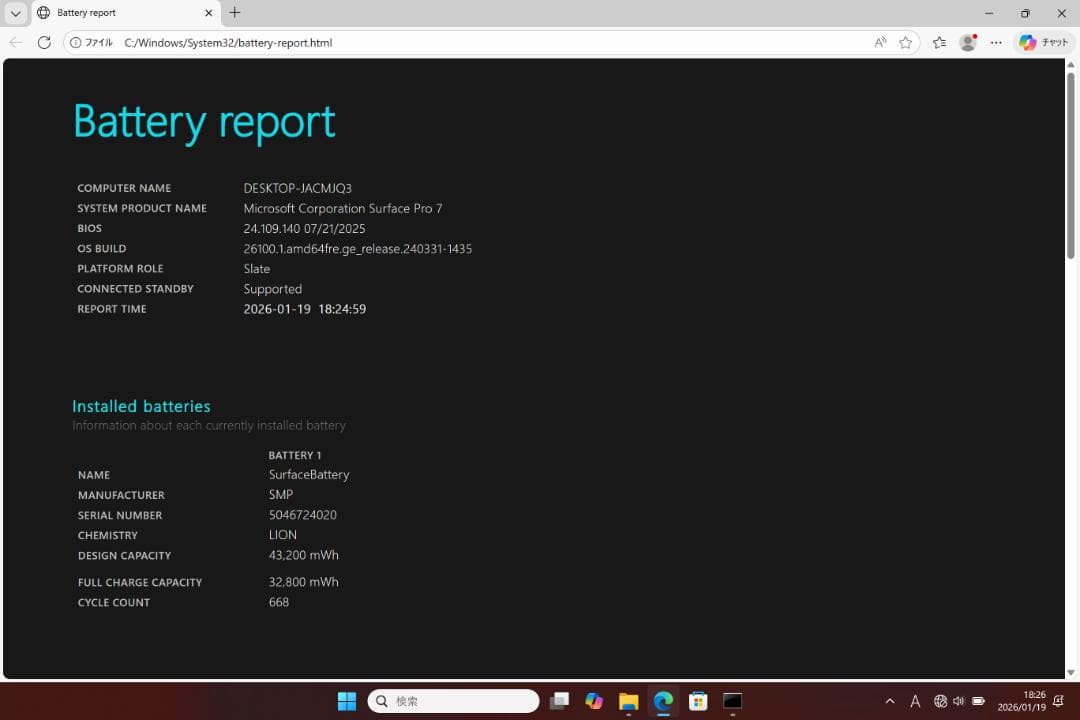Refresh the battery report page
Screen dimensions: 1080x720
pyautogui.click(x=43, y=43)
